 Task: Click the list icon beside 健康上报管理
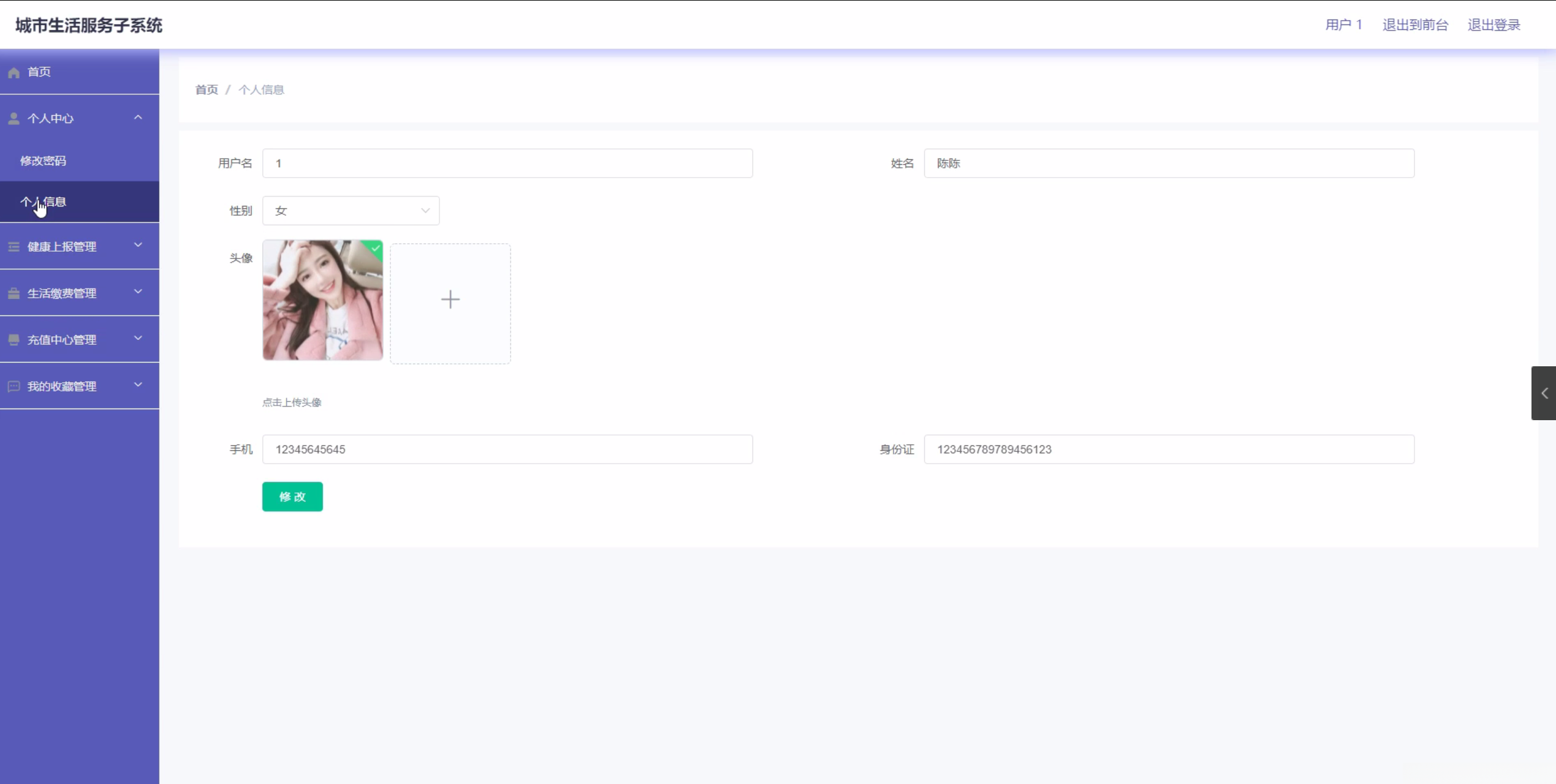(13, 247)
